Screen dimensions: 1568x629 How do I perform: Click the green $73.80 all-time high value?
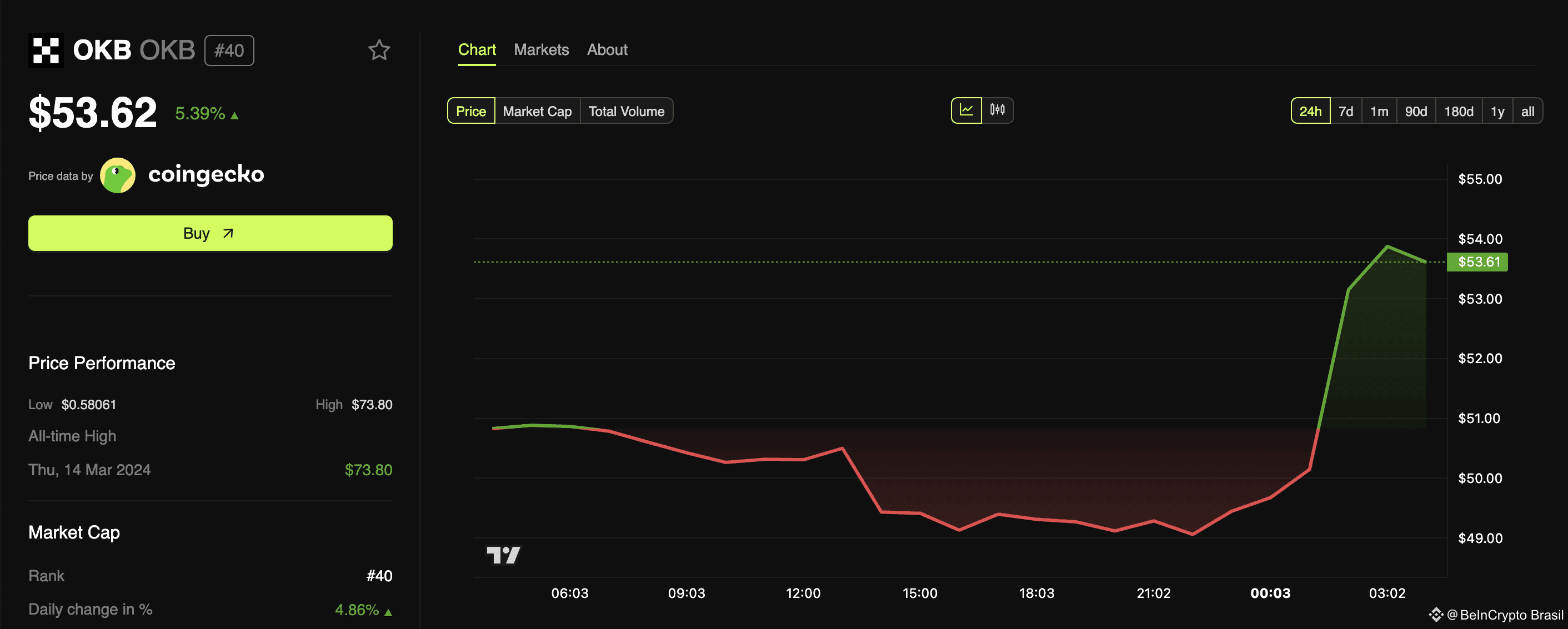tap(368, 470)
